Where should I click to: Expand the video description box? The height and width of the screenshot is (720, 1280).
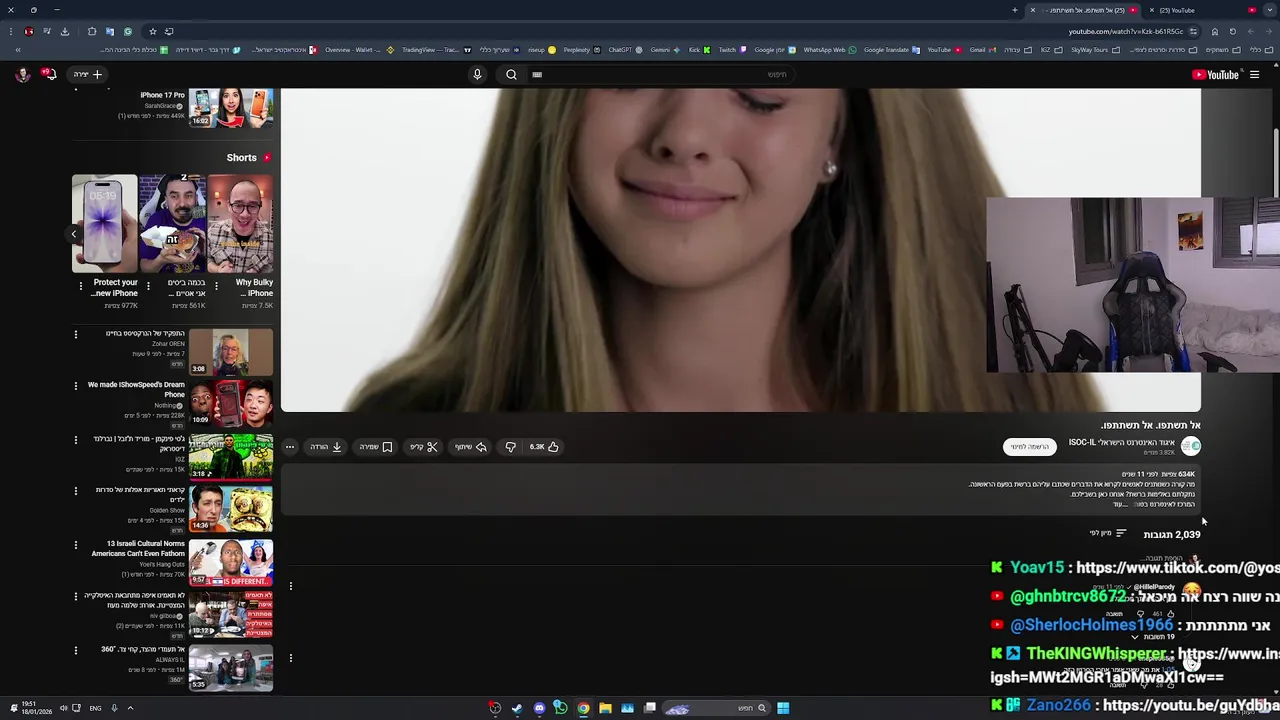[740, 490]
